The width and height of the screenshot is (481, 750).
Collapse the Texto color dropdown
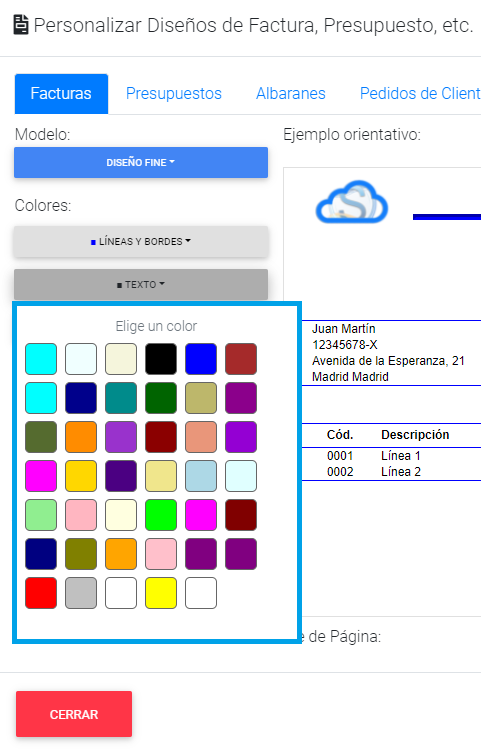[x=141, y=285]
